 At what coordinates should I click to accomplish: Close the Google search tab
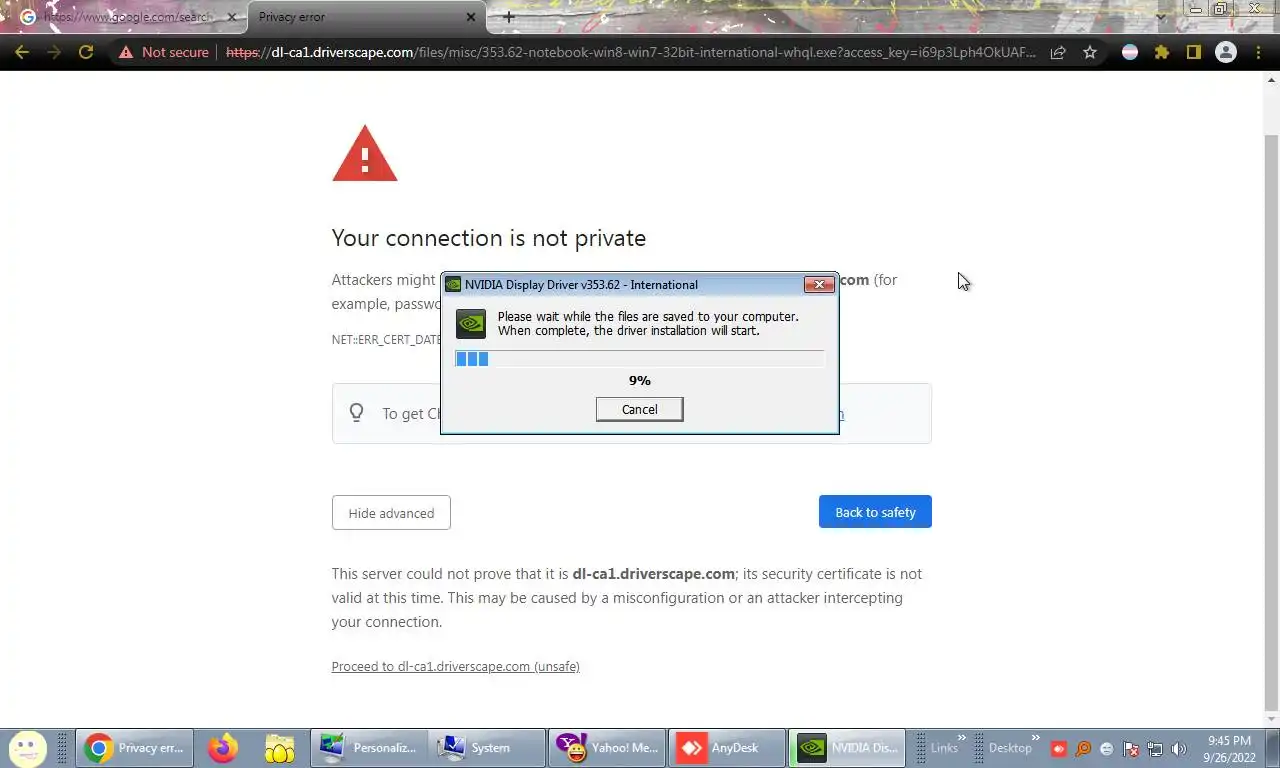point(231,17)
